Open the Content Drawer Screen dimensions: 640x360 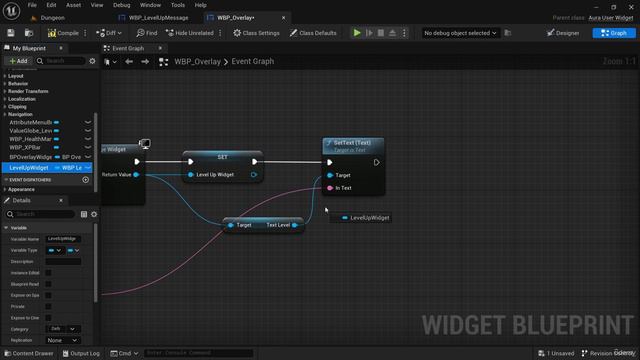pos(29,353)
